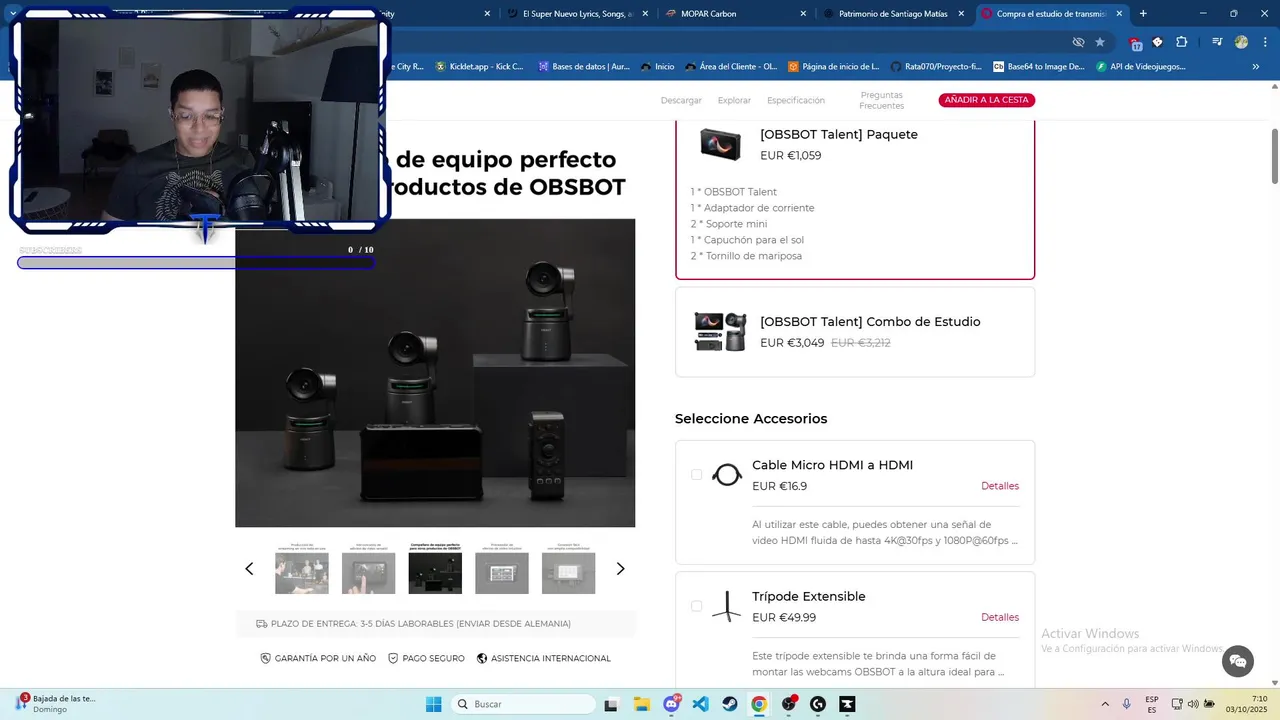This screenshot has width=1280, height=720.
Task: Open Detalles for Trípode Extensible
Action: [1000, 617]
